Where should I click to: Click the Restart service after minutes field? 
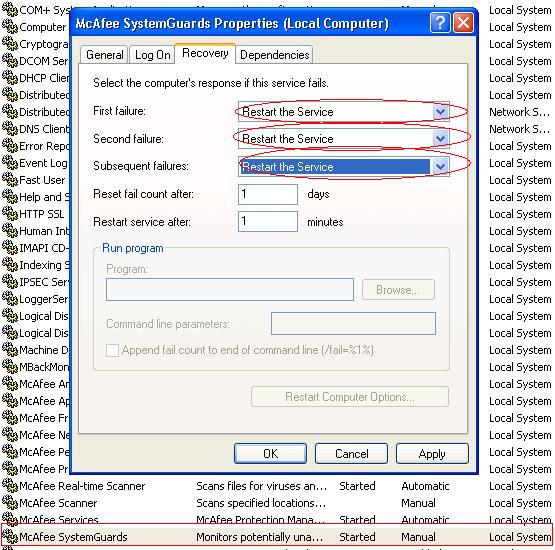(268, 222)
